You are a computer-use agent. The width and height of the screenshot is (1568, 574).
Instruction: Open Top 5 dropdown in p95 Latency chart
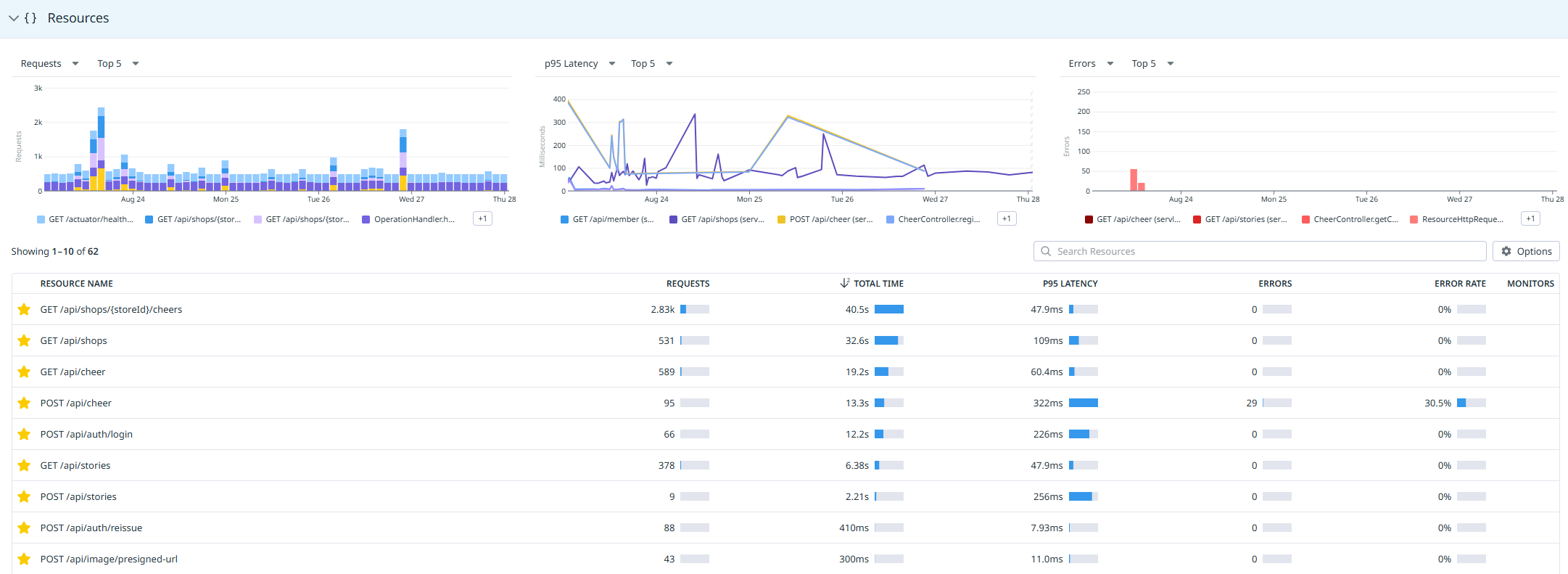coord(652,64)
